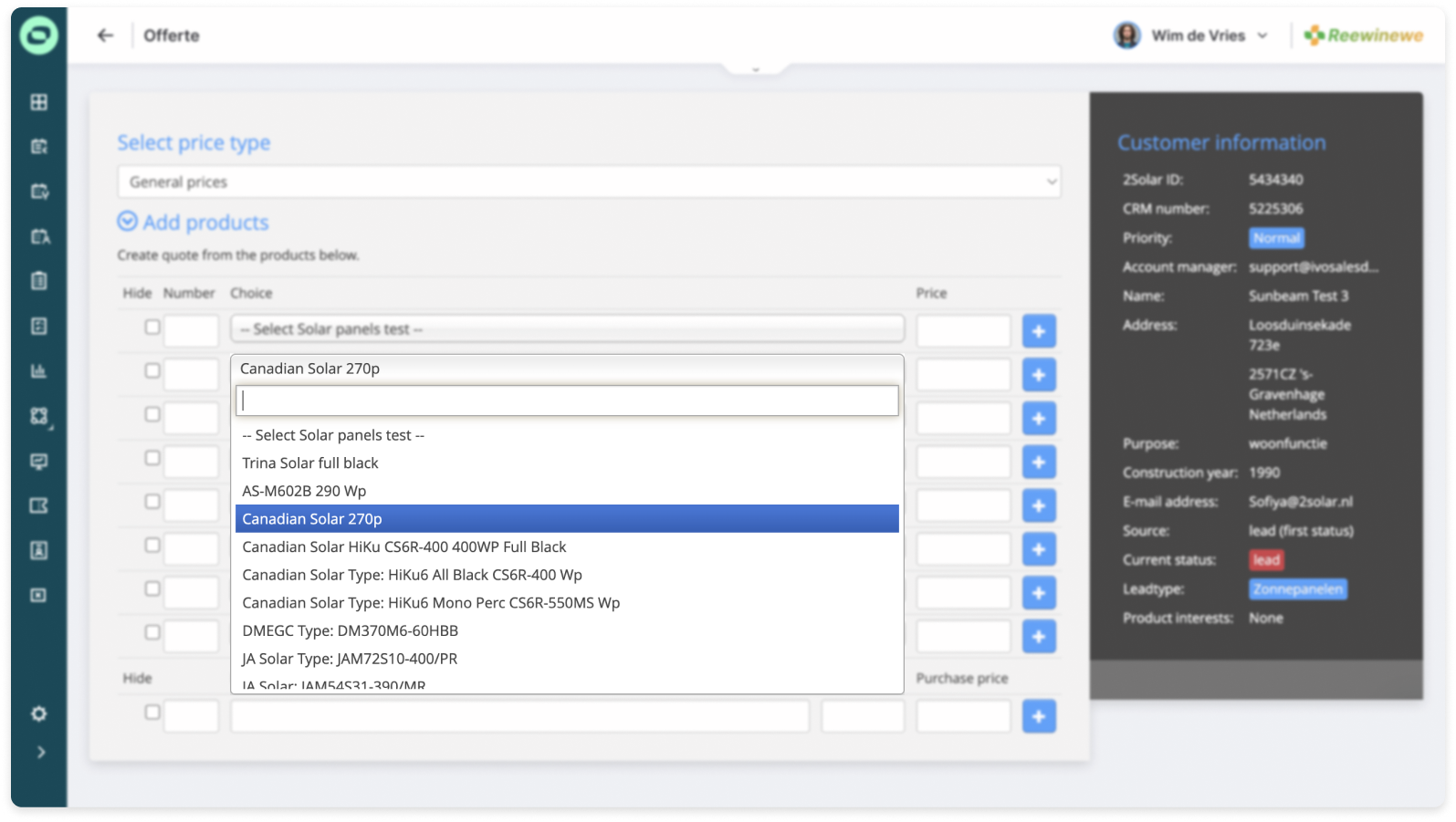Open the bar chart reports sidebar icon
The image size is (1456, 822).
tap(39, 371)
